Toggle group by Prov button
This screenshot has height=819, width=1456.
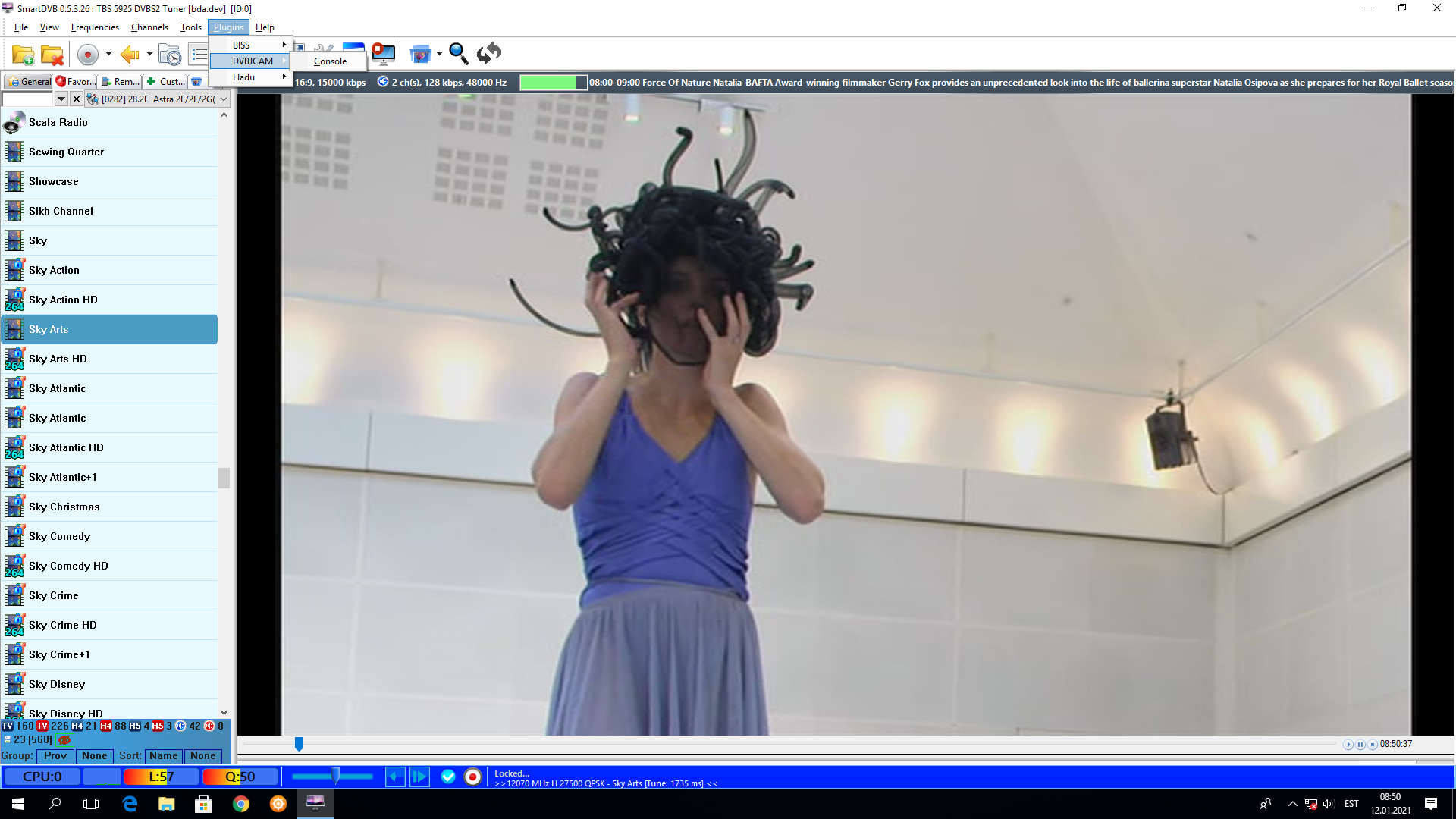55,756
